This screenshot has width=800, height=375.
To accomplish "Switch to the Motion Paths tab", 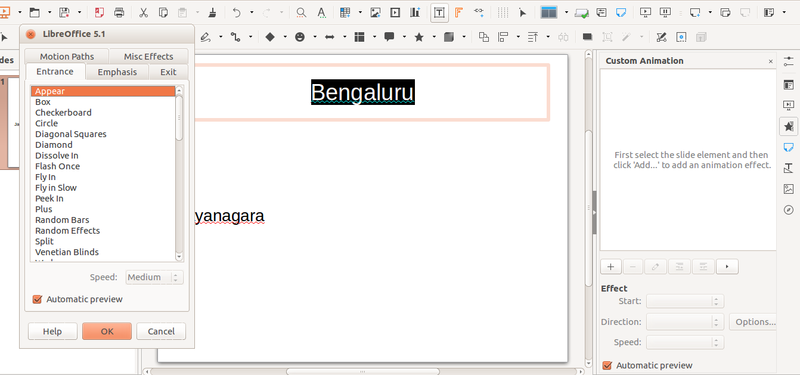I will [x=67, y=56].
